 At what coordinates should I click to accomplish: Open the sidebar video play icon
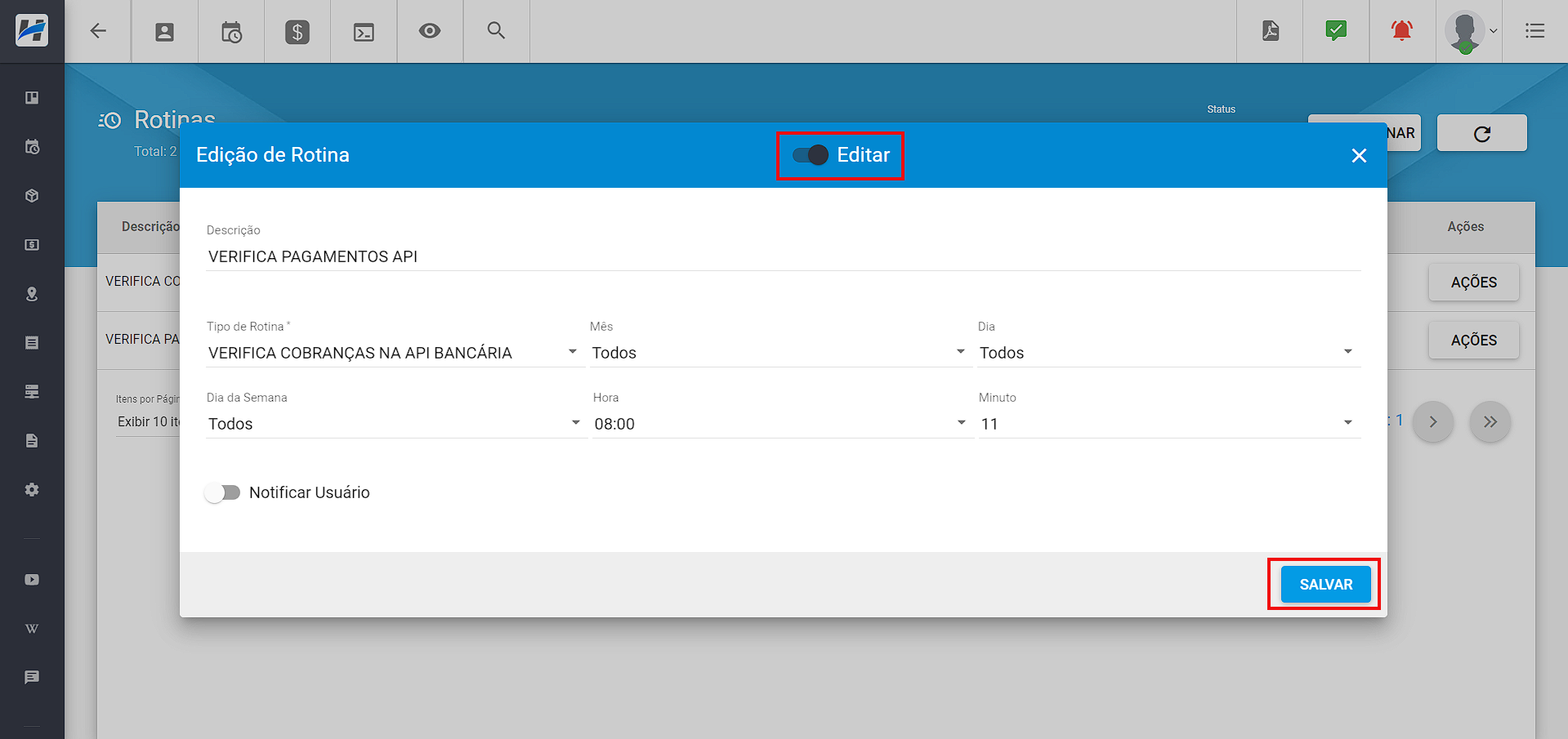tap(32, 580)
